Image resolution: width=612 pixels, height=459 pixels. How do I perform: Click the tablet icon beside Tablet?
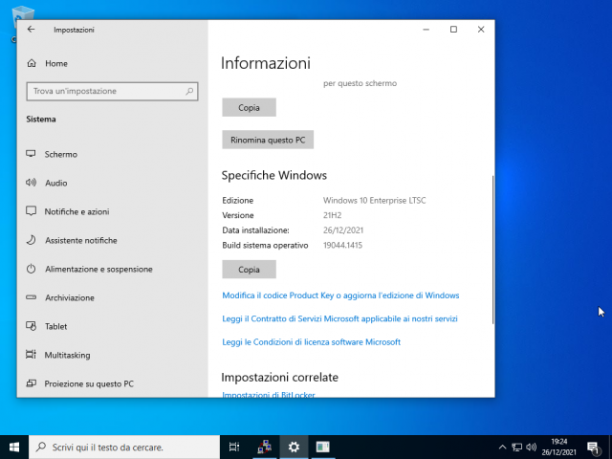[x=31, y=326]
